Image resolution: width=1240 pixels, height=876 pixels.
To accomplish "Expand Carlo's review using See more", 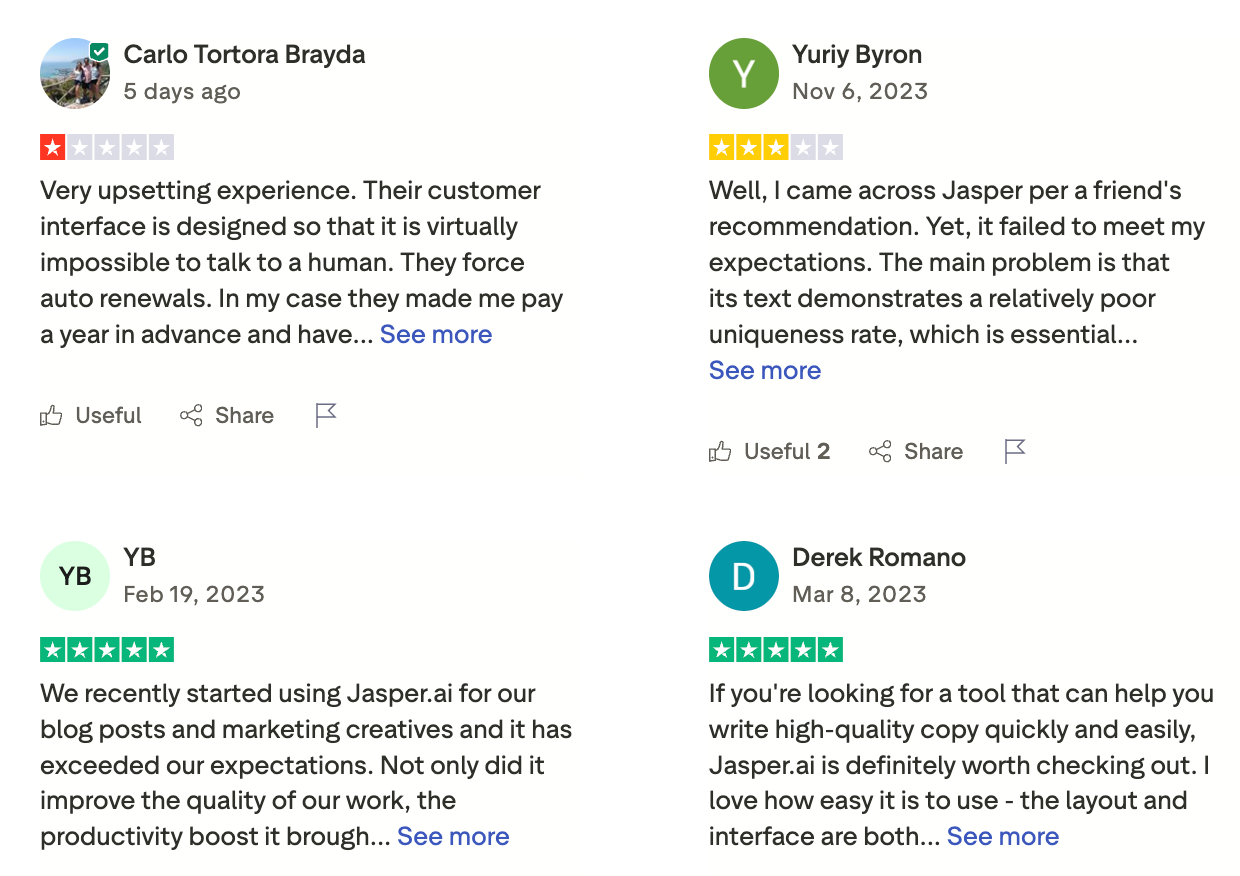I will [436, 334].
